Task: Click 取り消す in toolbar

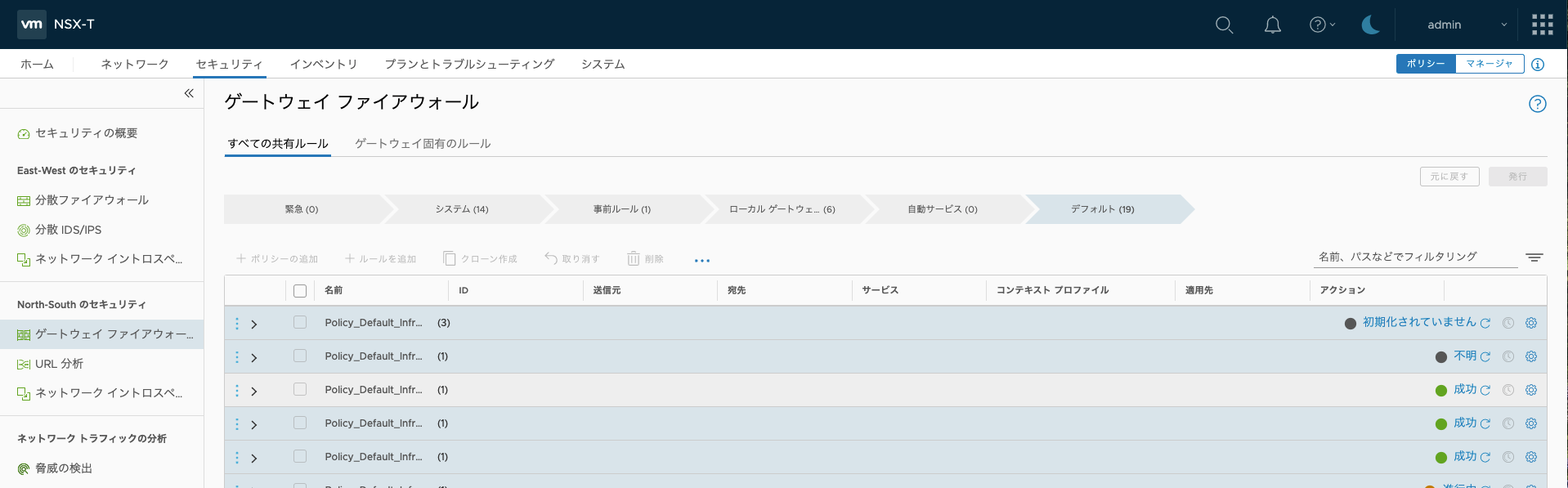Action: [572, 259]
